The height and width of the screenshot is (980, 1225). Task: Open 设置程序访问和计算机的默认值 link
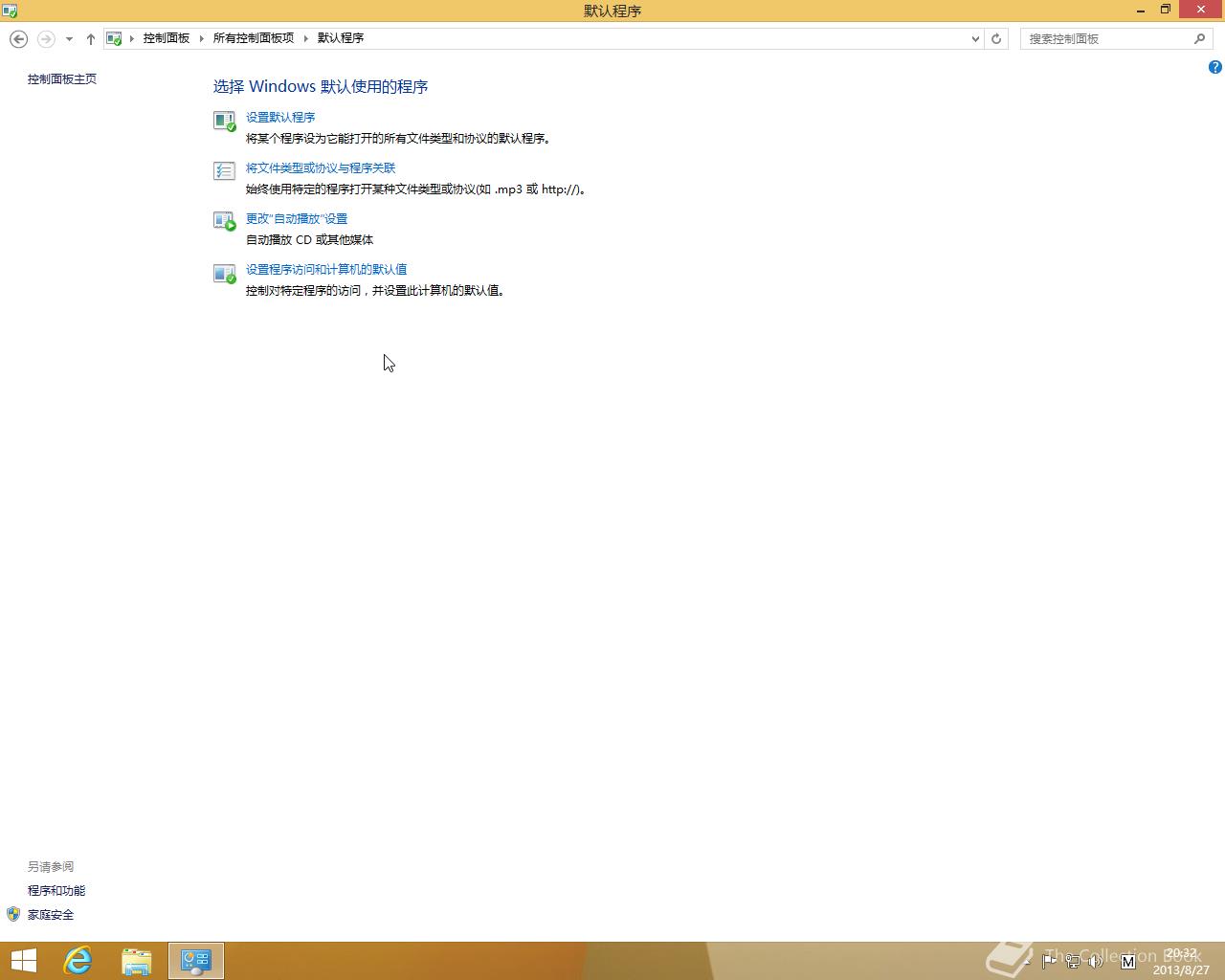click(x=326, y=269)
